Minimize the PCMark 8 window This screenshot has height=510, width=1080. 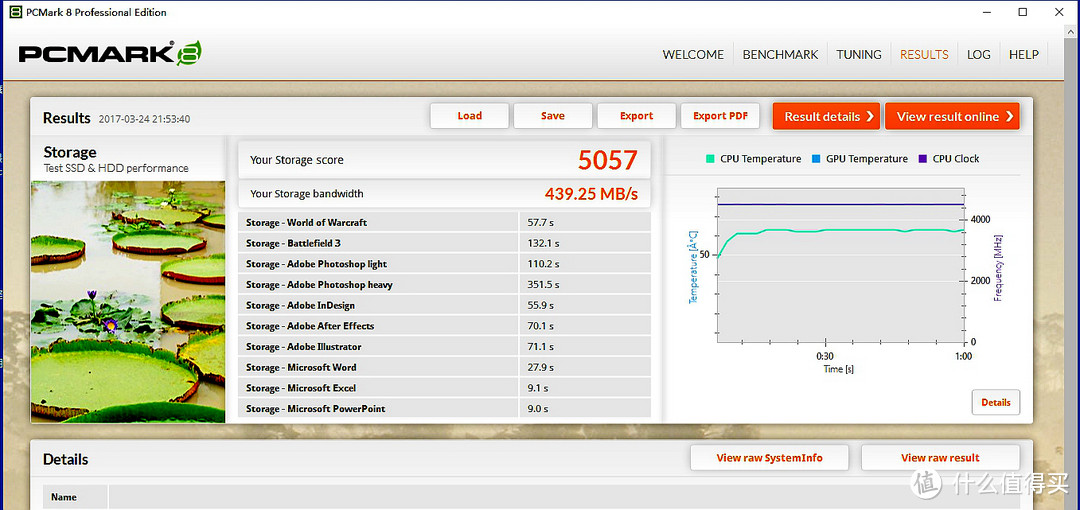tap(985, 12)
